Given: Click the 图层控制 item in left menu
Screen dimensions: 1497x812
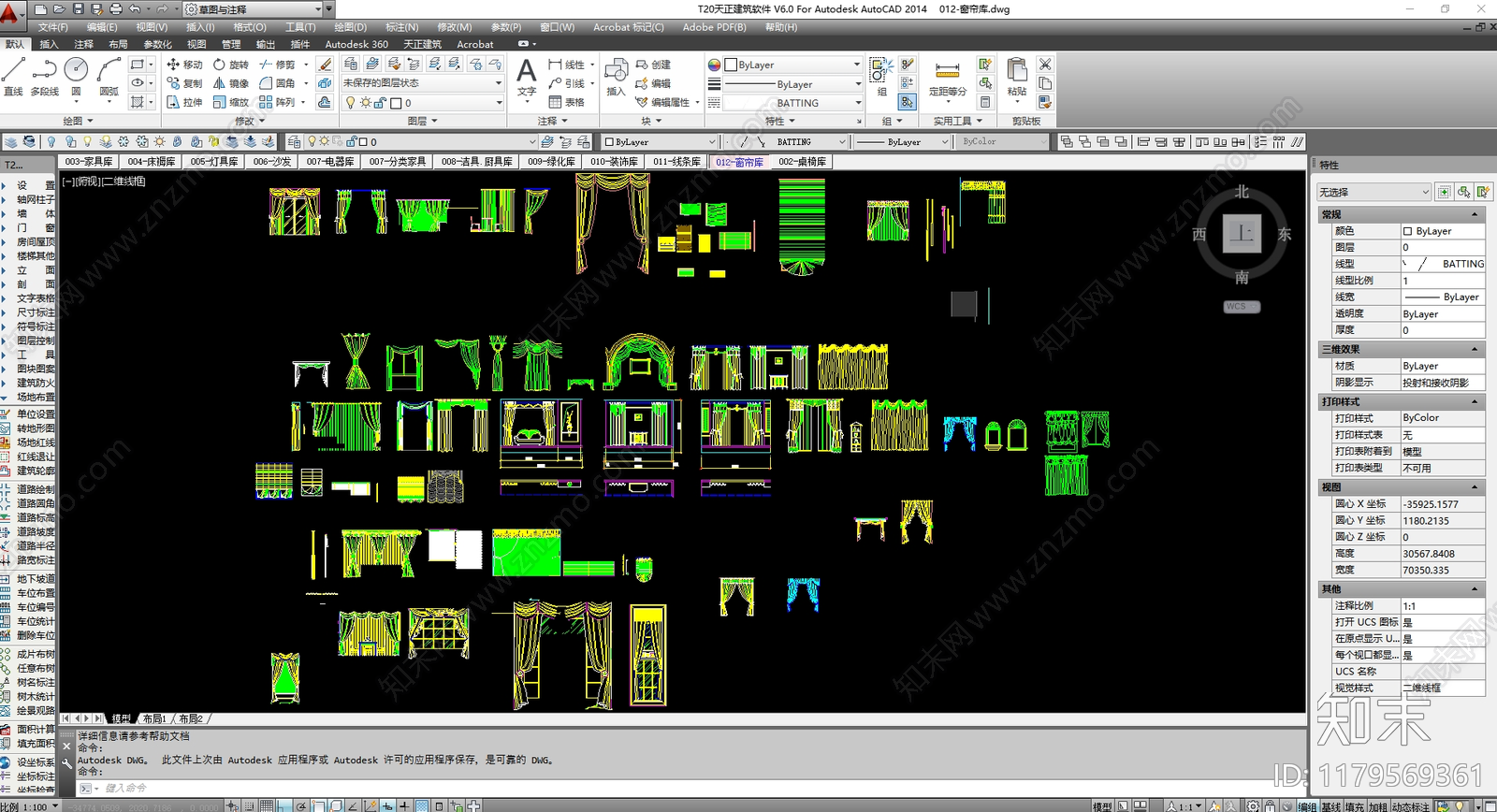Looking at the screenshot, I should pyautogui.click(x=36, y=341).
